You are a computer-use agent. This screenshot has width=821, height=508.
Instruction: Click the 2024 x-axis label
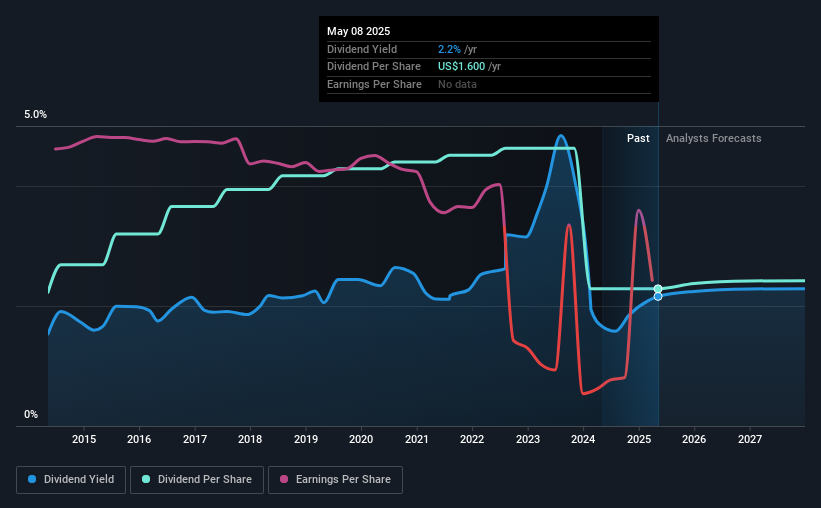(583, 439)
